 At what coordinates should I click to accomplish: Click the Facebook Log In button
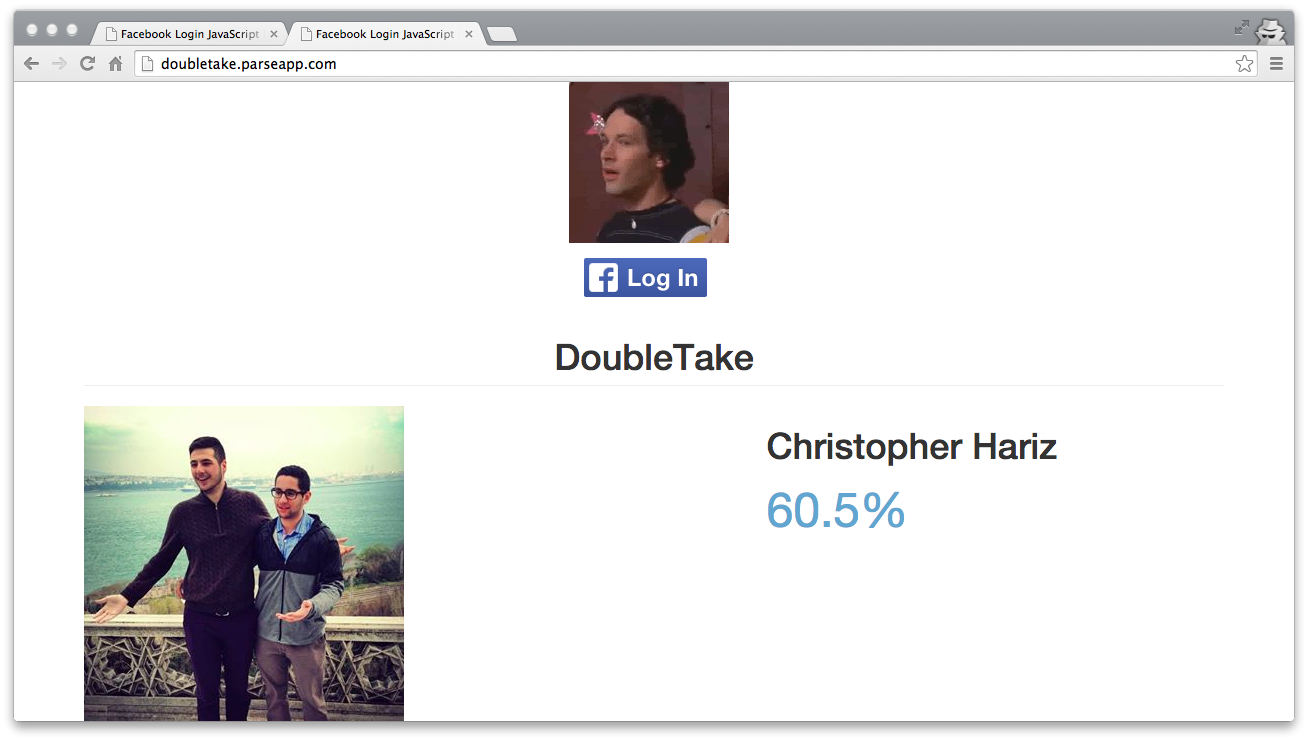pos(645,278)
